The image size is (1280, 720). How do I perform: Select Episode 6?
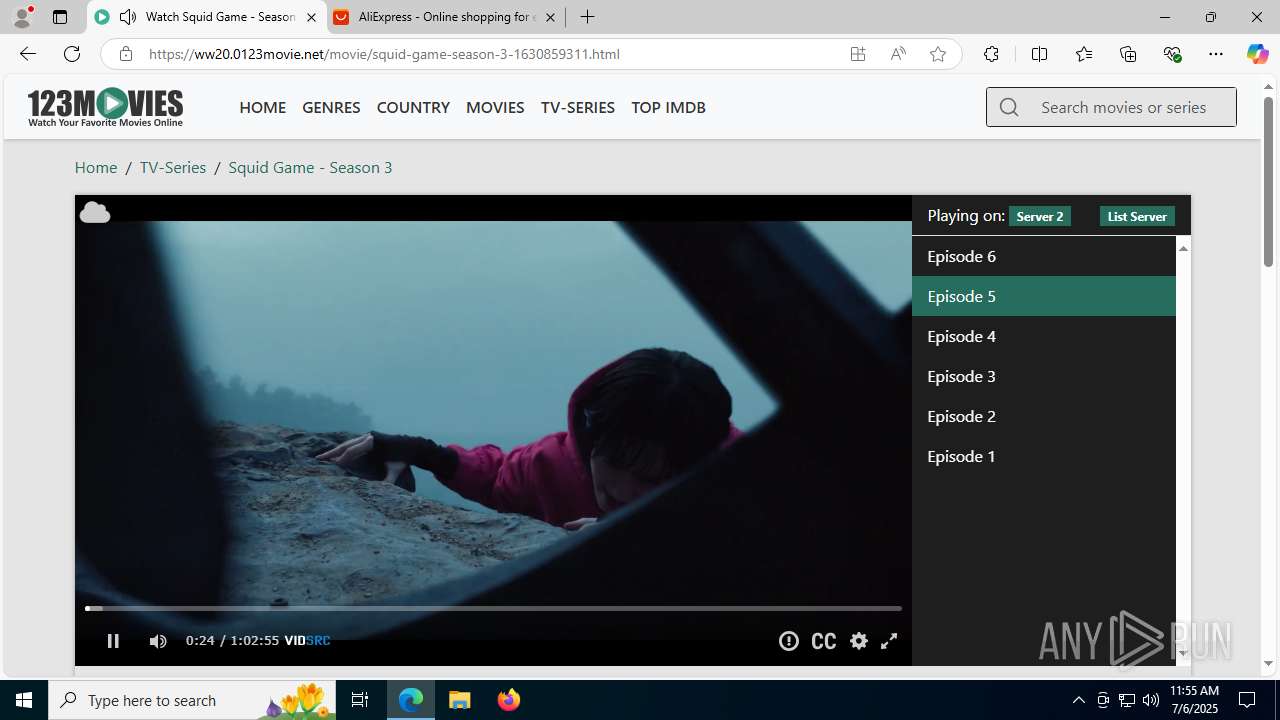click(x=1043, y=256)
